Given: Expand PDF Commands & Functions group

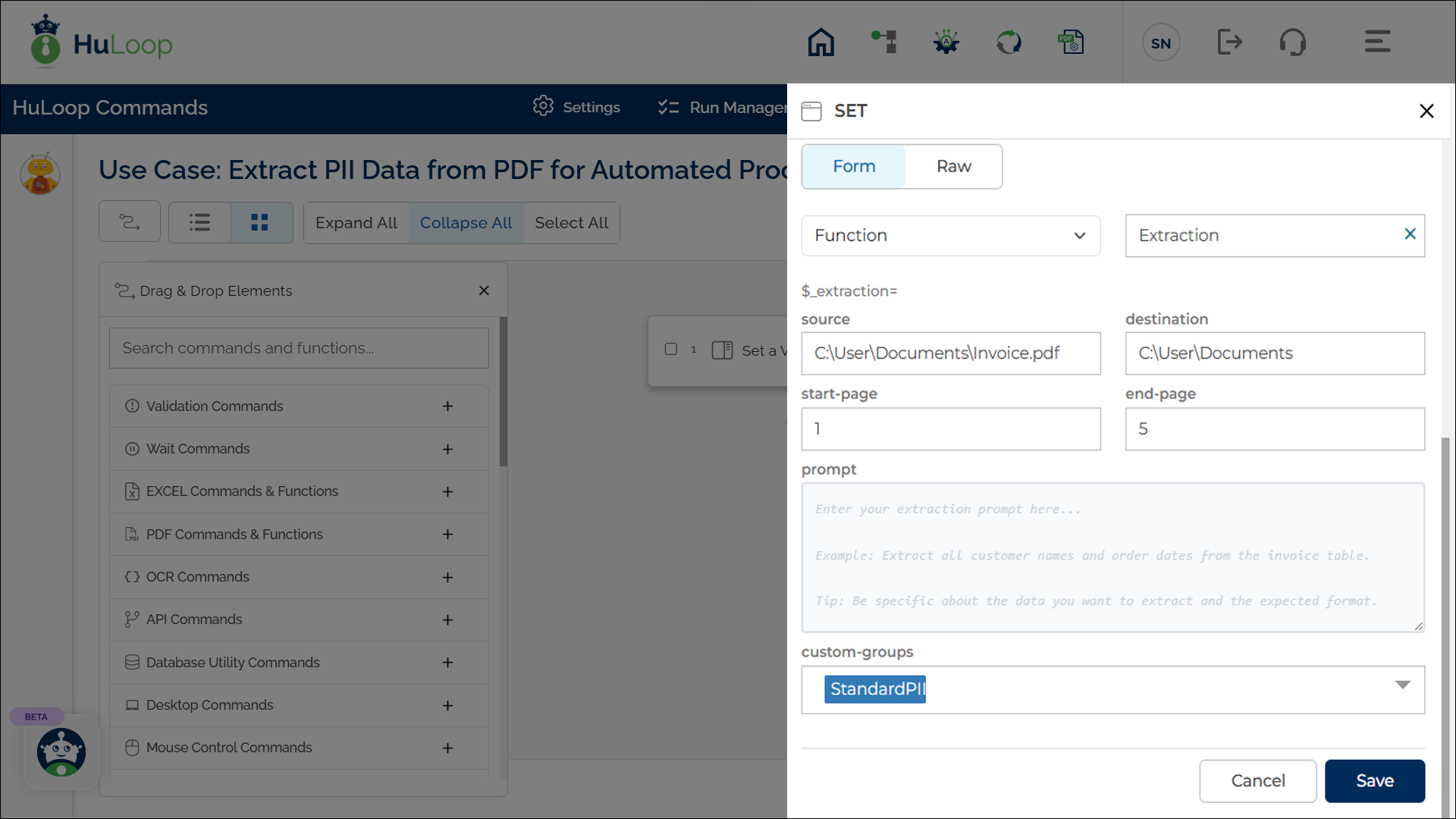Looking at the screenshot, I should 447,535.
